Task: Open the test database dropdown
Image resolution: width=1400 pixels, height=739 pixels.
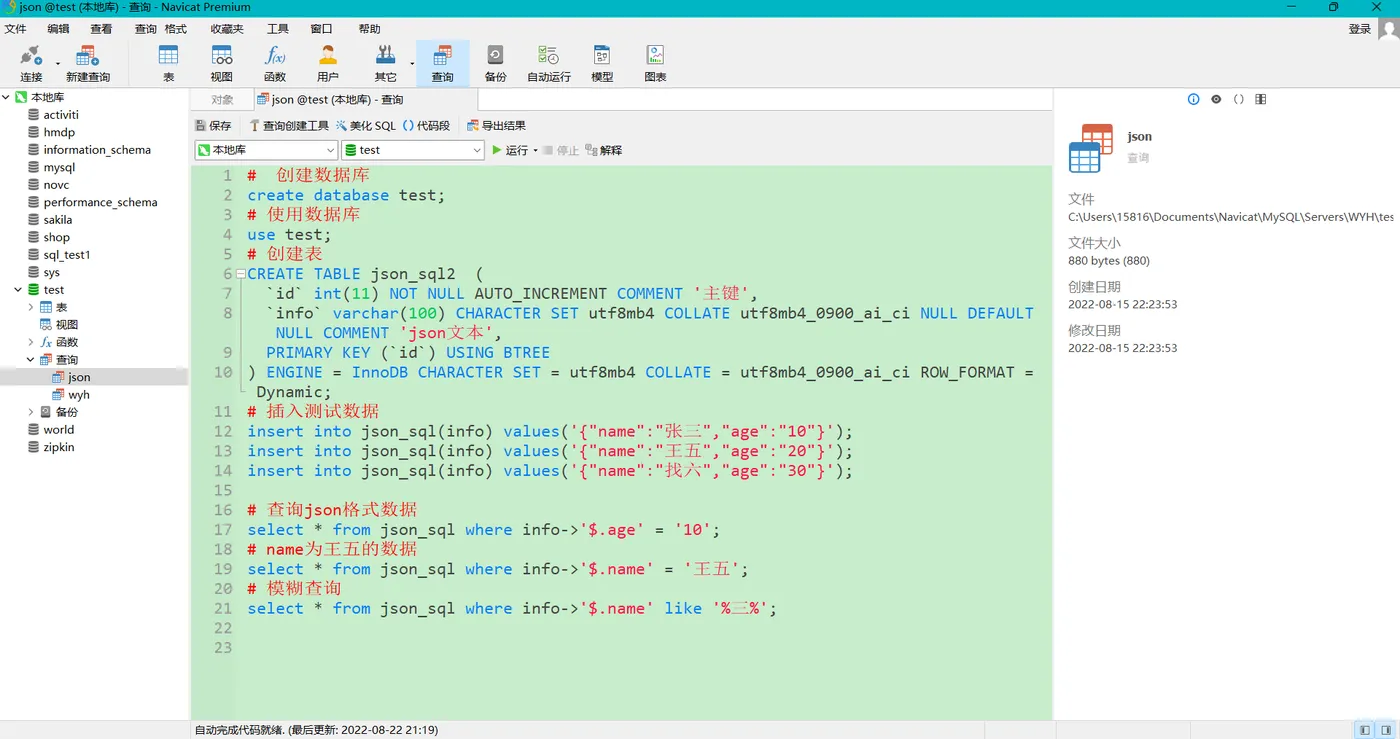Action: (413, 150)
